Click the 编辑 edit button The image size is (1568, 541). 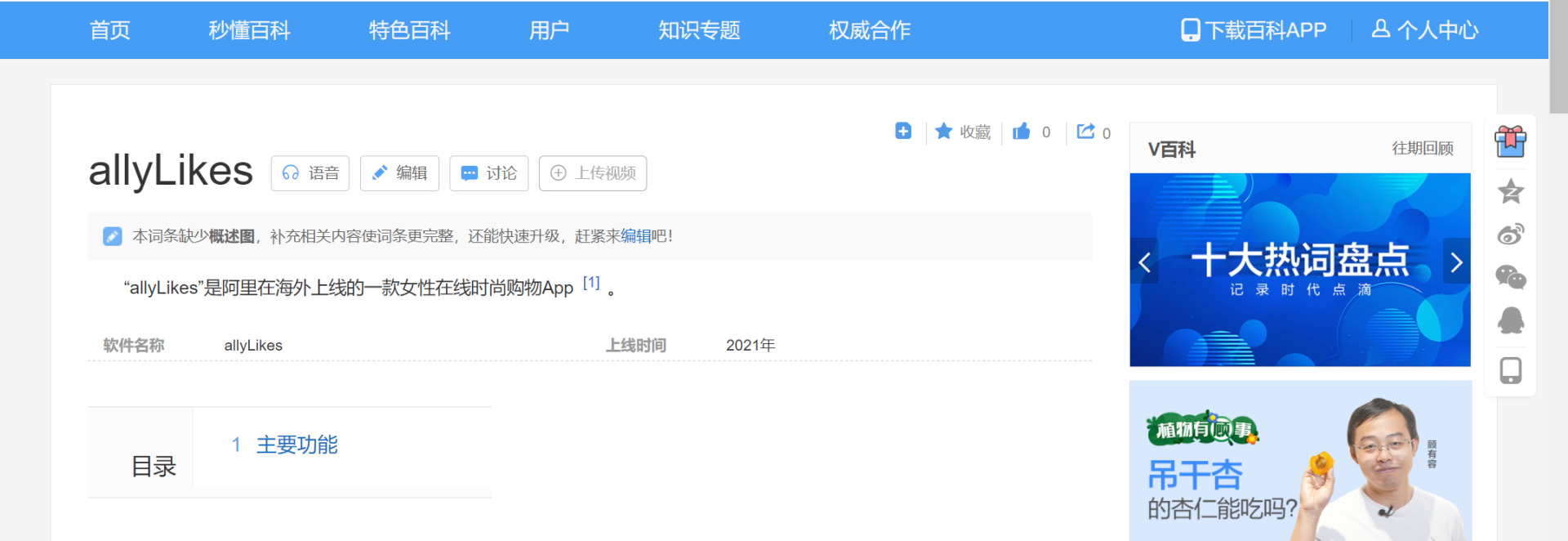(x=399, y=173)
